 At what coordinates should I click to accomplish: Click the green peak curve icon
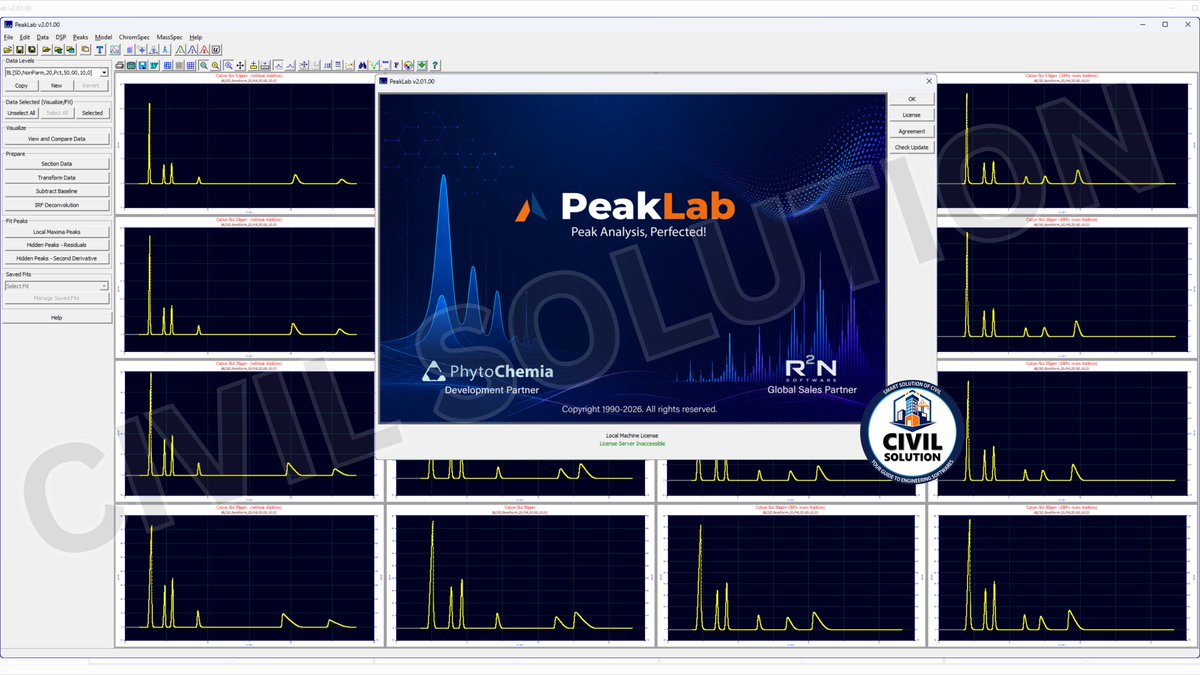[x=181, y=49]
